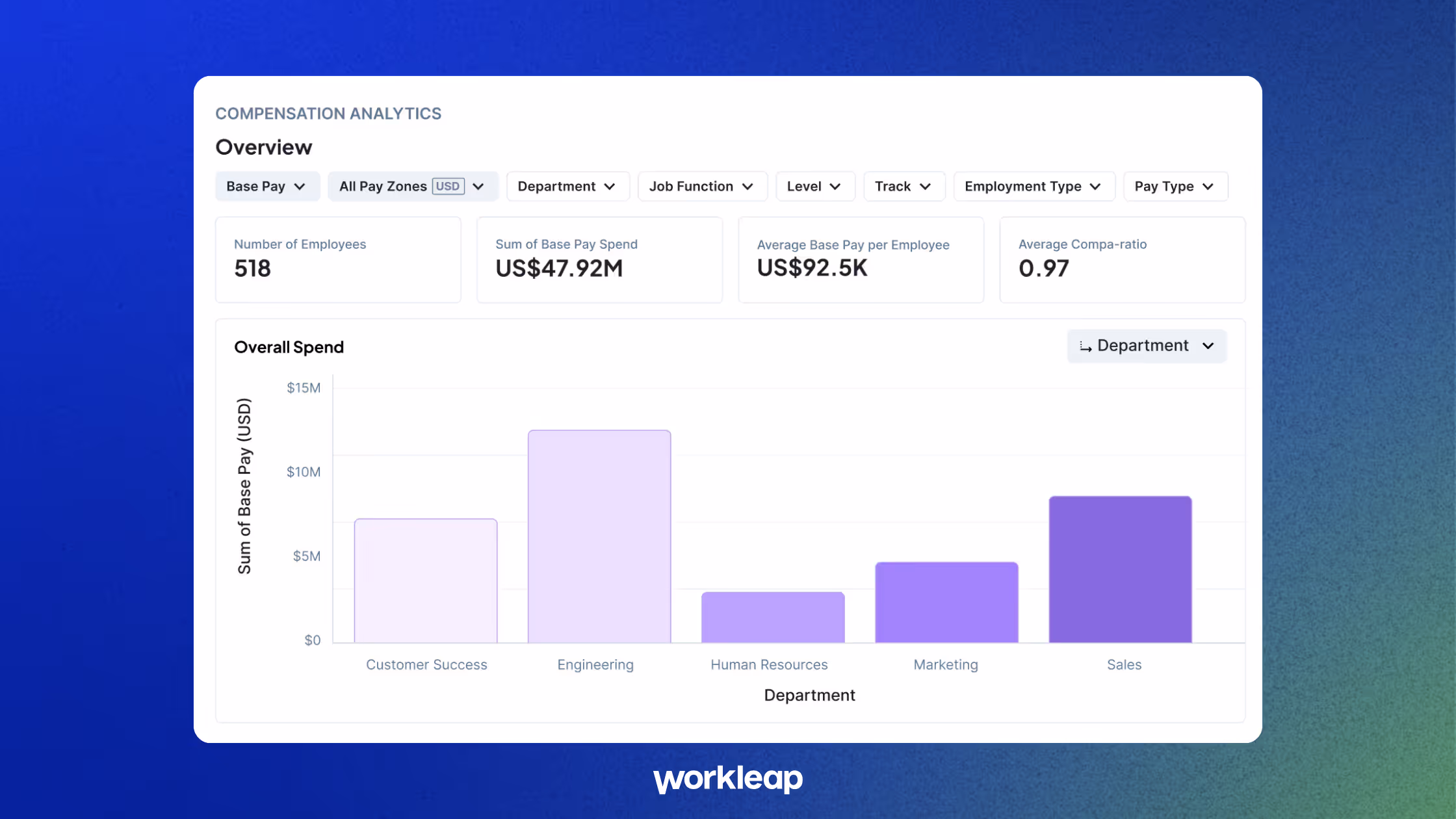This screenshot has height=819, width=1456.
Task: Click the group-by arrow icon in chart selector
Action: coord(1085,346)
